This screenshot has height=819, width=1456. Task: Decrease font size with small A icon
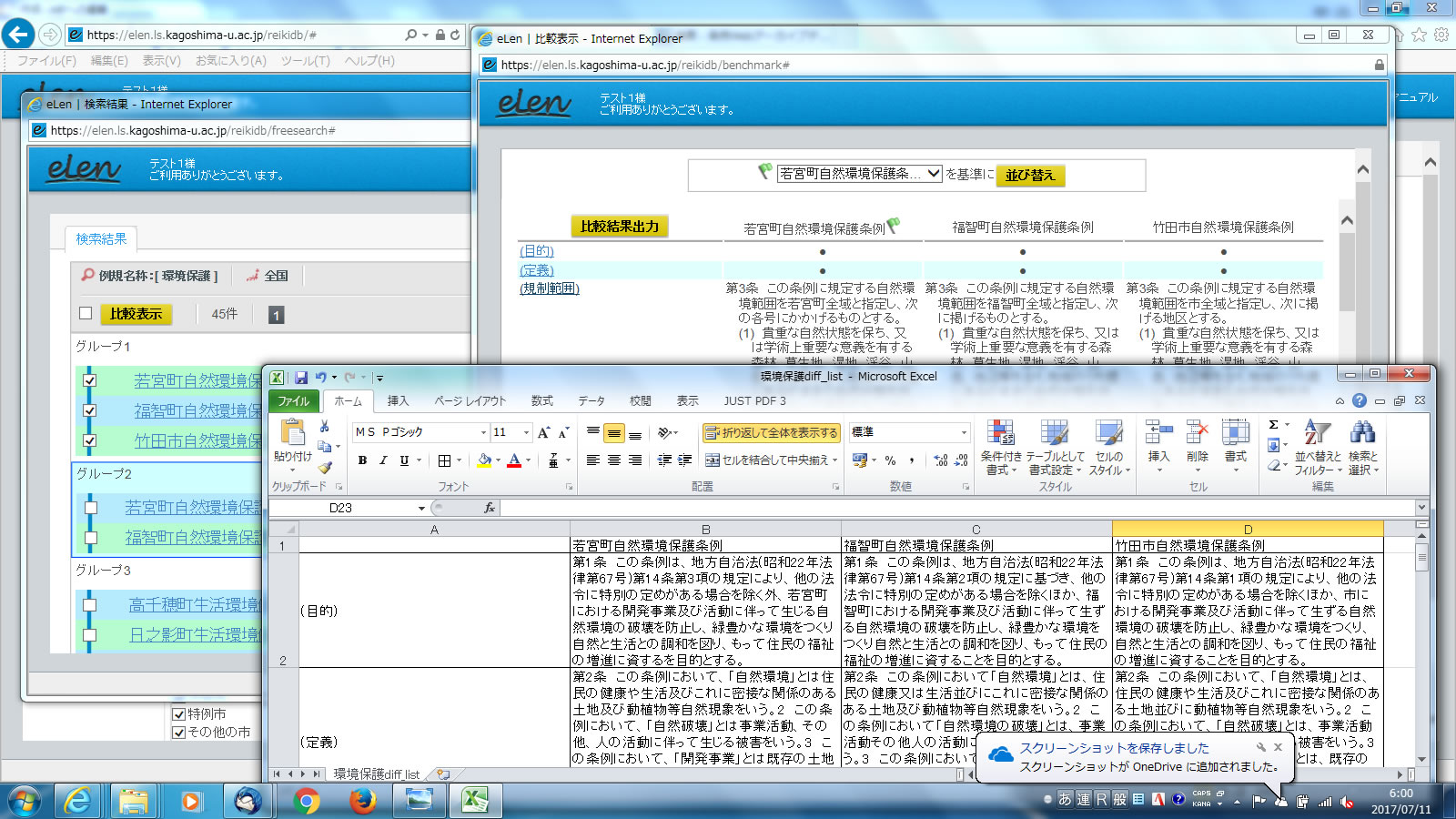[x=563, y=432]
